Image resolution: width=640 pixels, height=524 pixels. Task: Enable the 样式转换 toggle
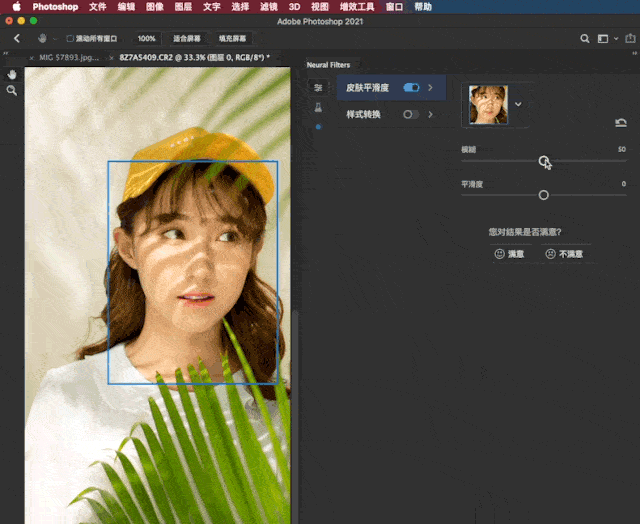pyautogui.click(x=411, y=114)
